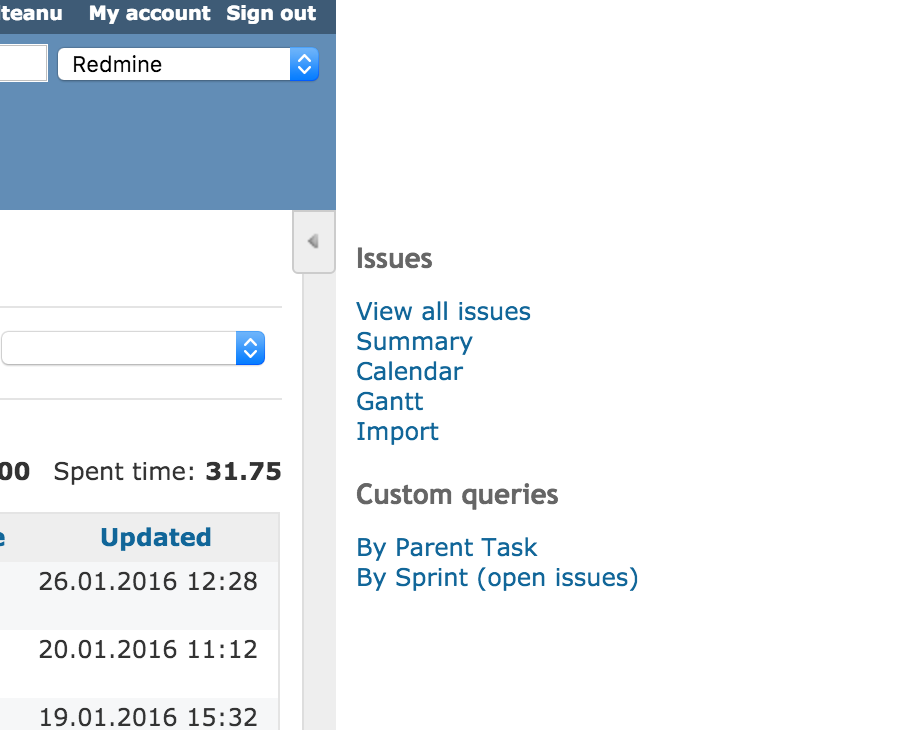Screen dimensions: 900x730
Task: Open By Parent Task custom query
Action: point(447,548)
